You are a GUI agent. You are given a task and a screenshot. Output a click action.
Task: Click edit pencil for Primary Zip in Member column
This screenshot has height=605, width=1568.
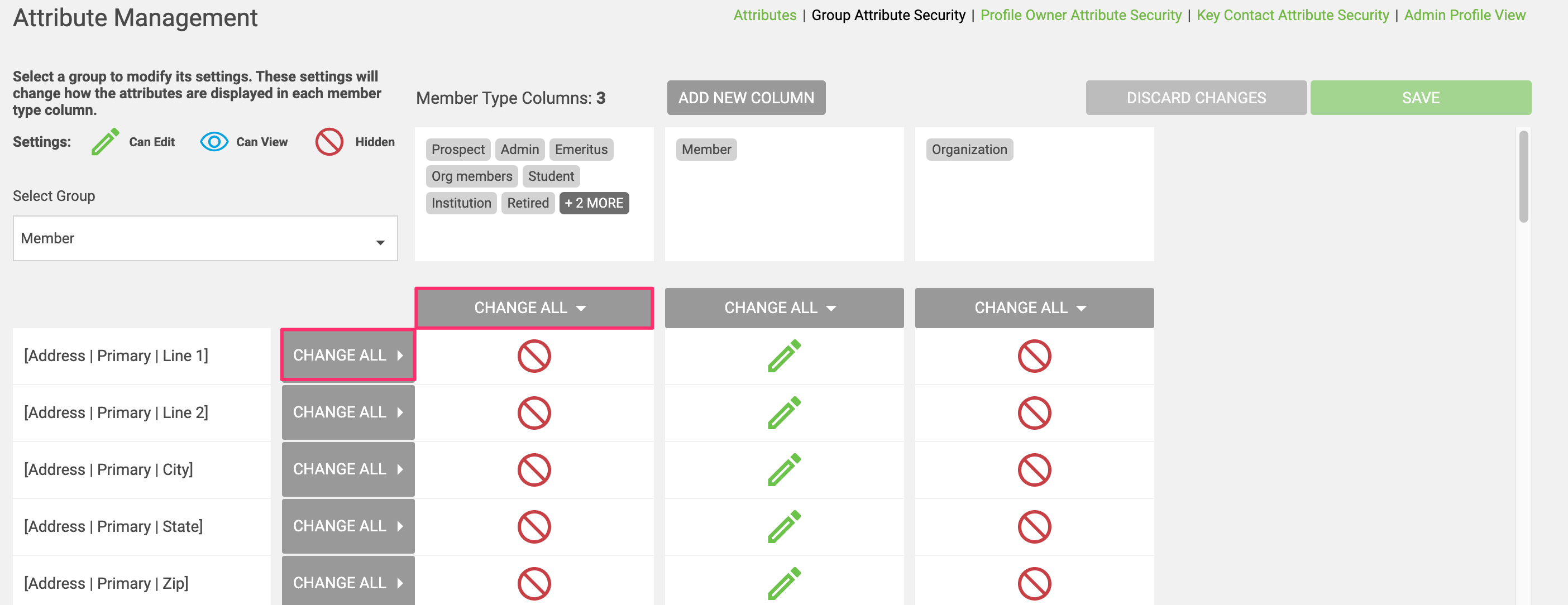point(784,584)
